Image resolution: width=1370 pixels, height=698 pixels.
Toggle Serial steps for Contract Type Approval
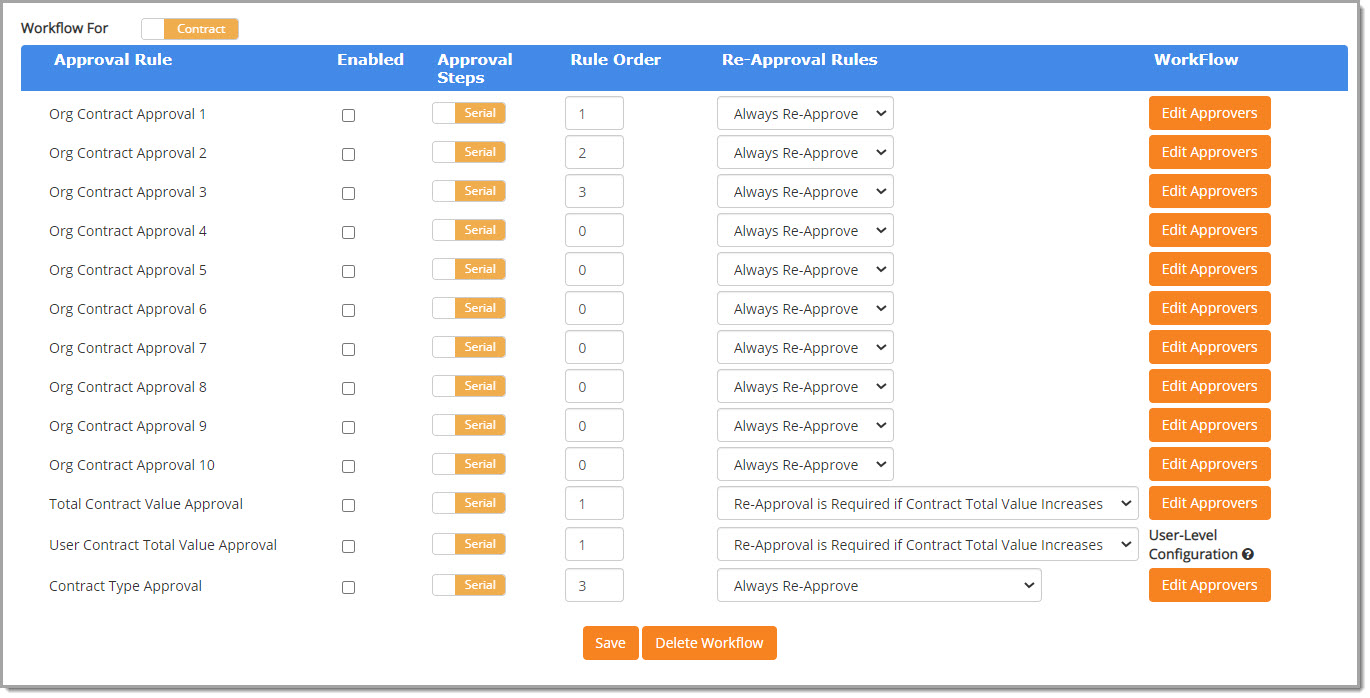tap(468, 585)
